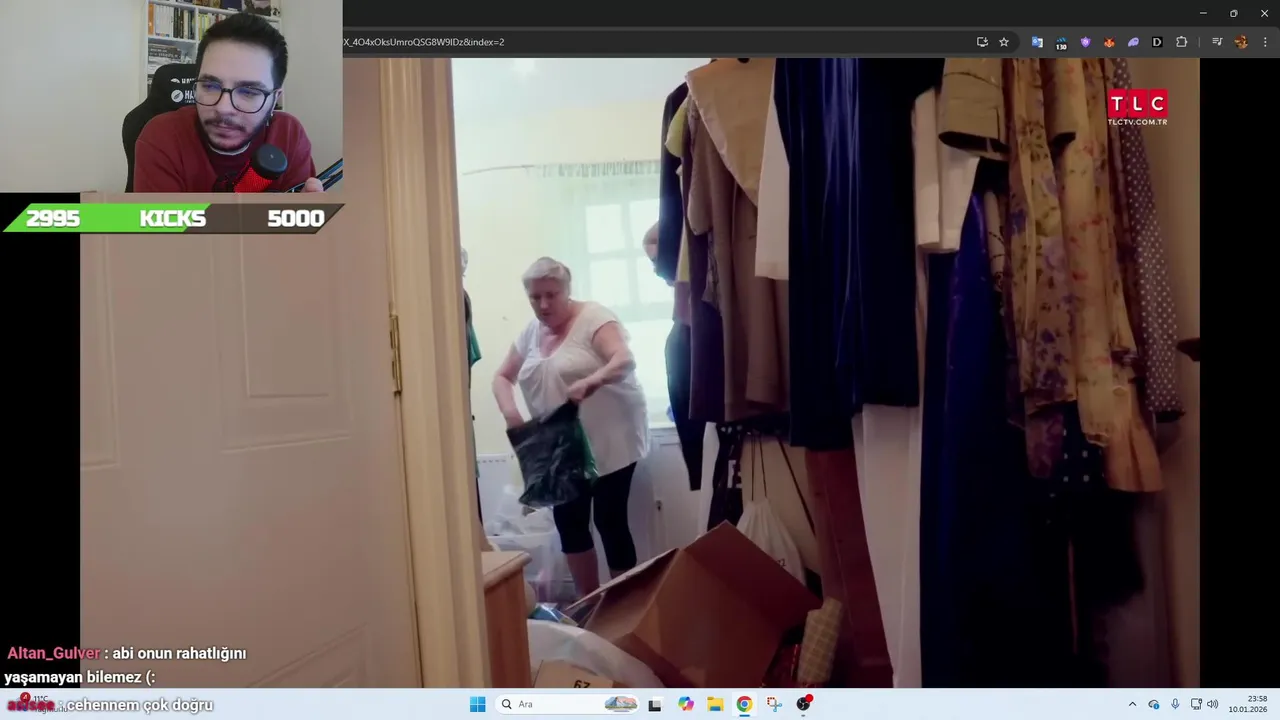1280x720 pixels.
Task: Open the MetaMask fox extension
Action: pos(1109,42)
